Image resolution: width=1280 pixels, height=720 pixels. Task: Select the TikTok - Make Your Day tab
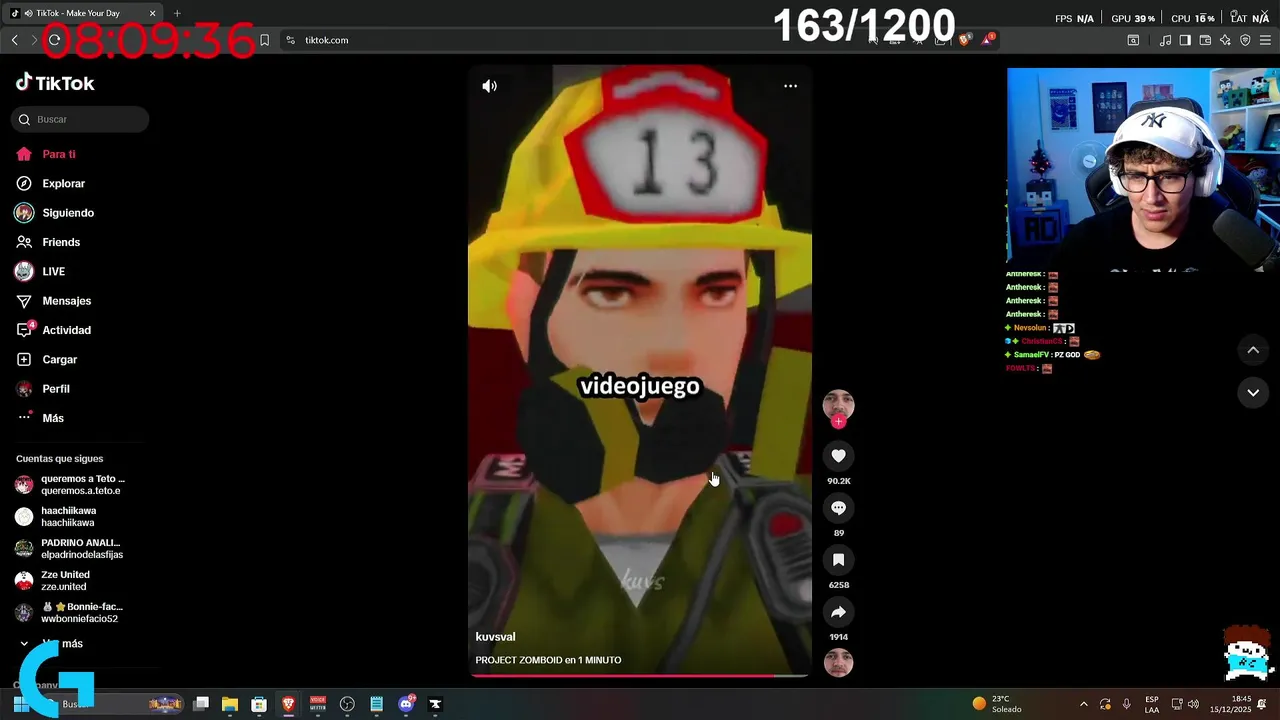[x=83, y=13]
